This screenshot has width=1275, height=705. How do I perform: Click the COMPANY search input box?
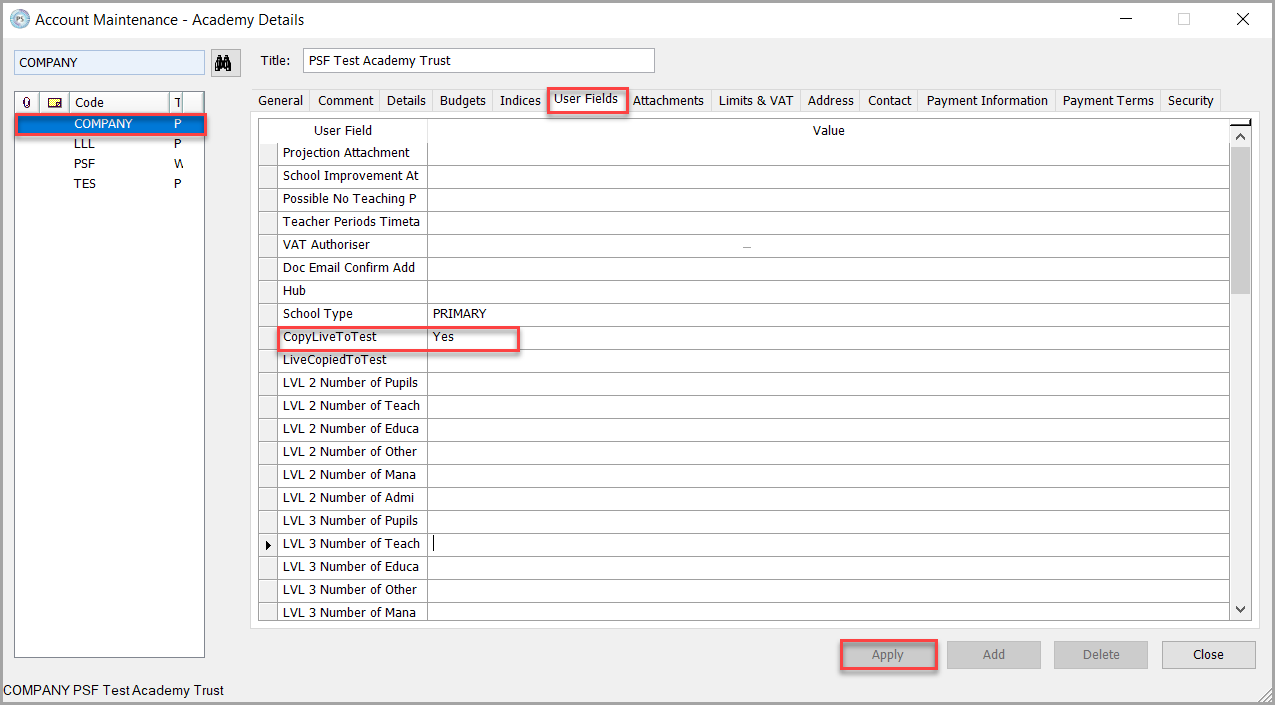point(109,63)
